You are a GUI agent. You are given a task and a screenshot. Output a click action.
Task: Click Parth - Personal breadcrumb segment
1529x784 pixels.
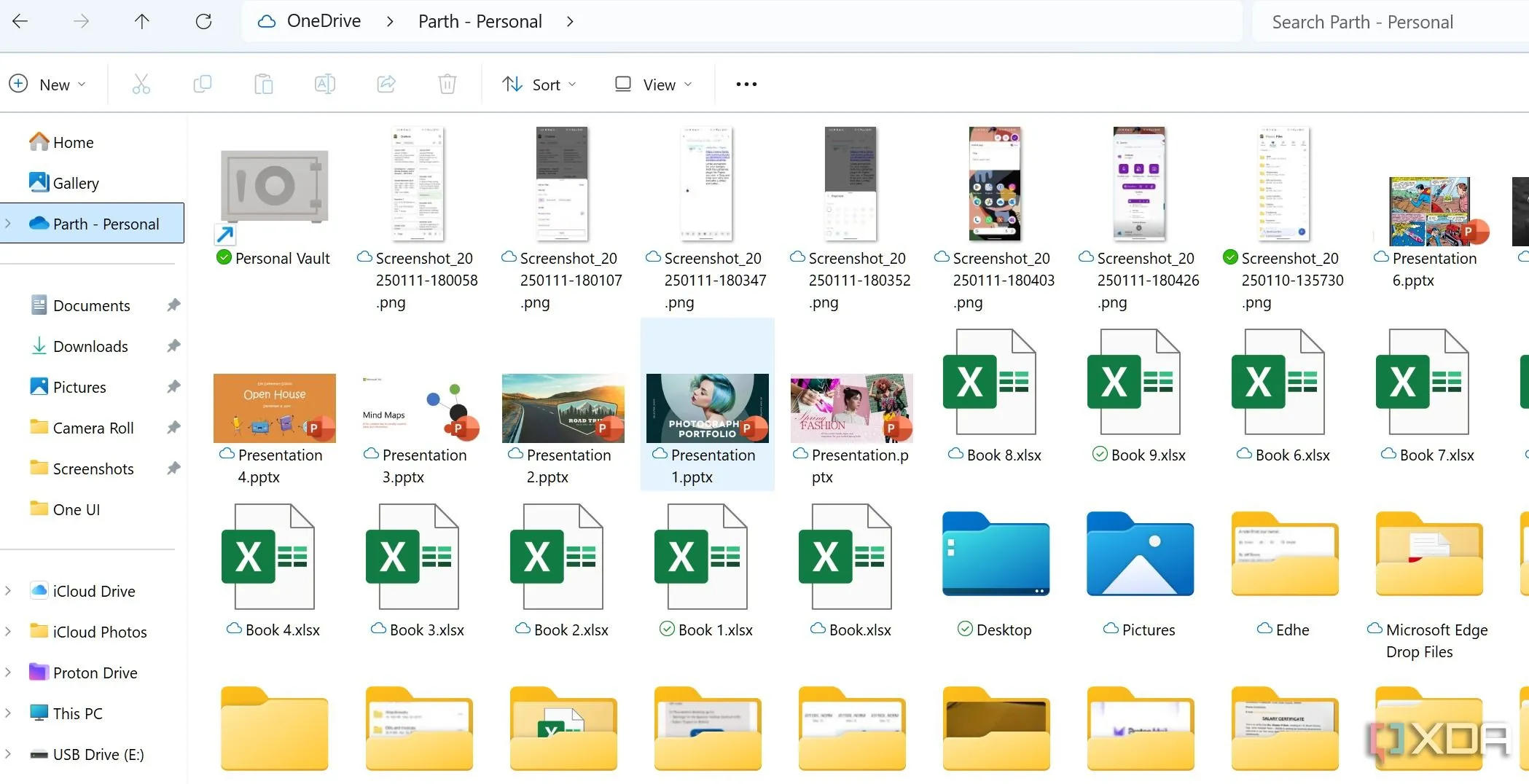pyautogui.click(x=480, y=22)
